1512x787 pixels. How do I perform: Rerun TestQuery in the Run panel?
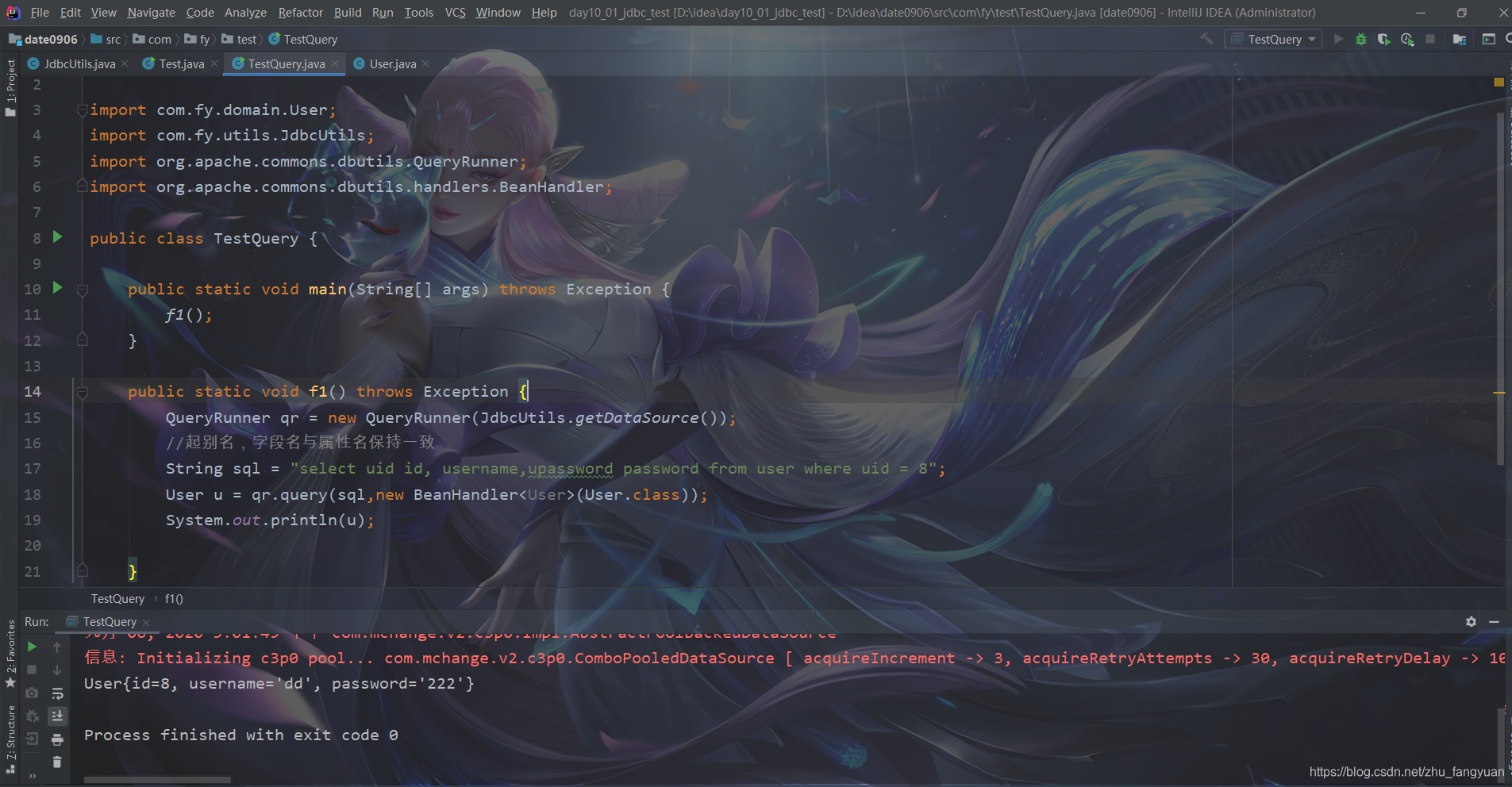32,647
